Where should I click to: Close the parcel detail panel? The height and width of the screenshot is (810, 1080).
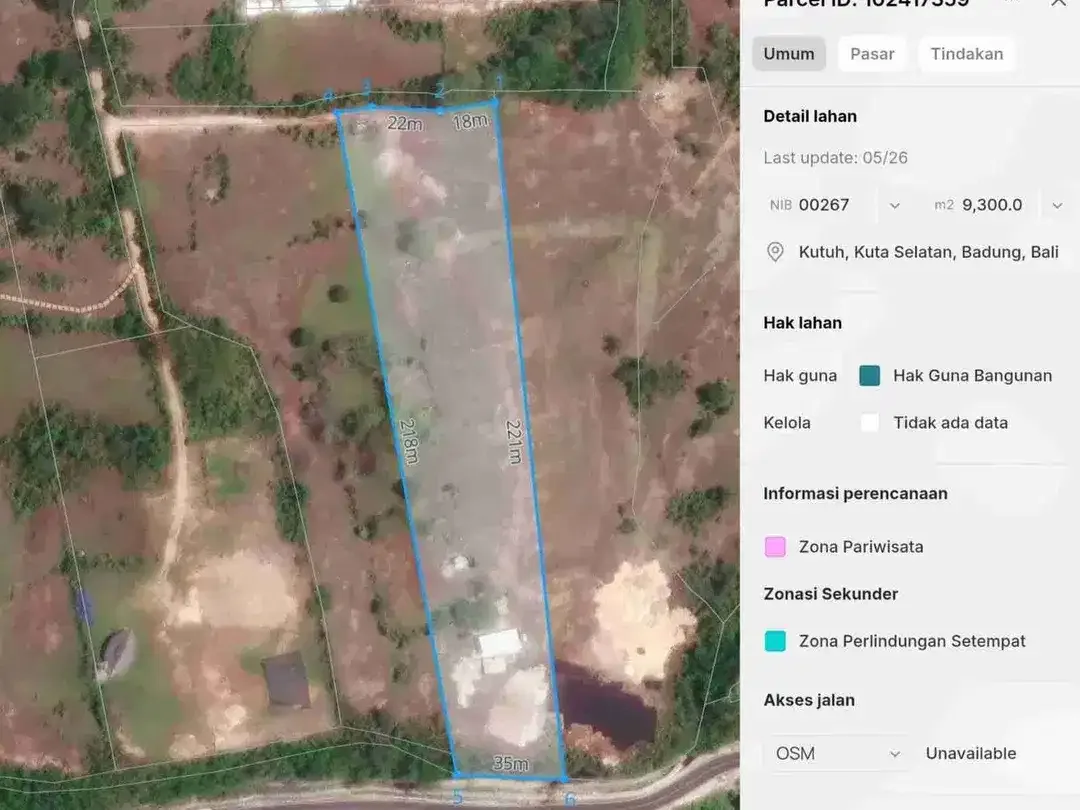pyautogui.click(x=1058, y=3)
